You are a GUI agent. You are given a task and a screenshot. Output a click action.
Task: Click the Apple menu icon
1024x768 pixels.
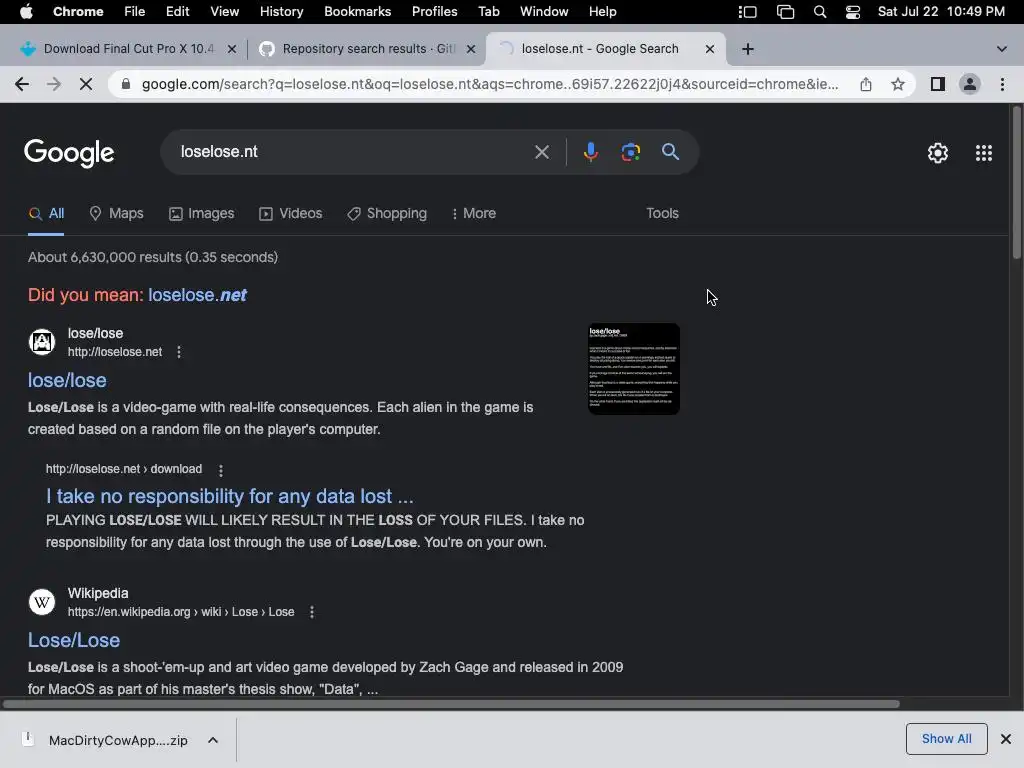[x=26, y=12]
